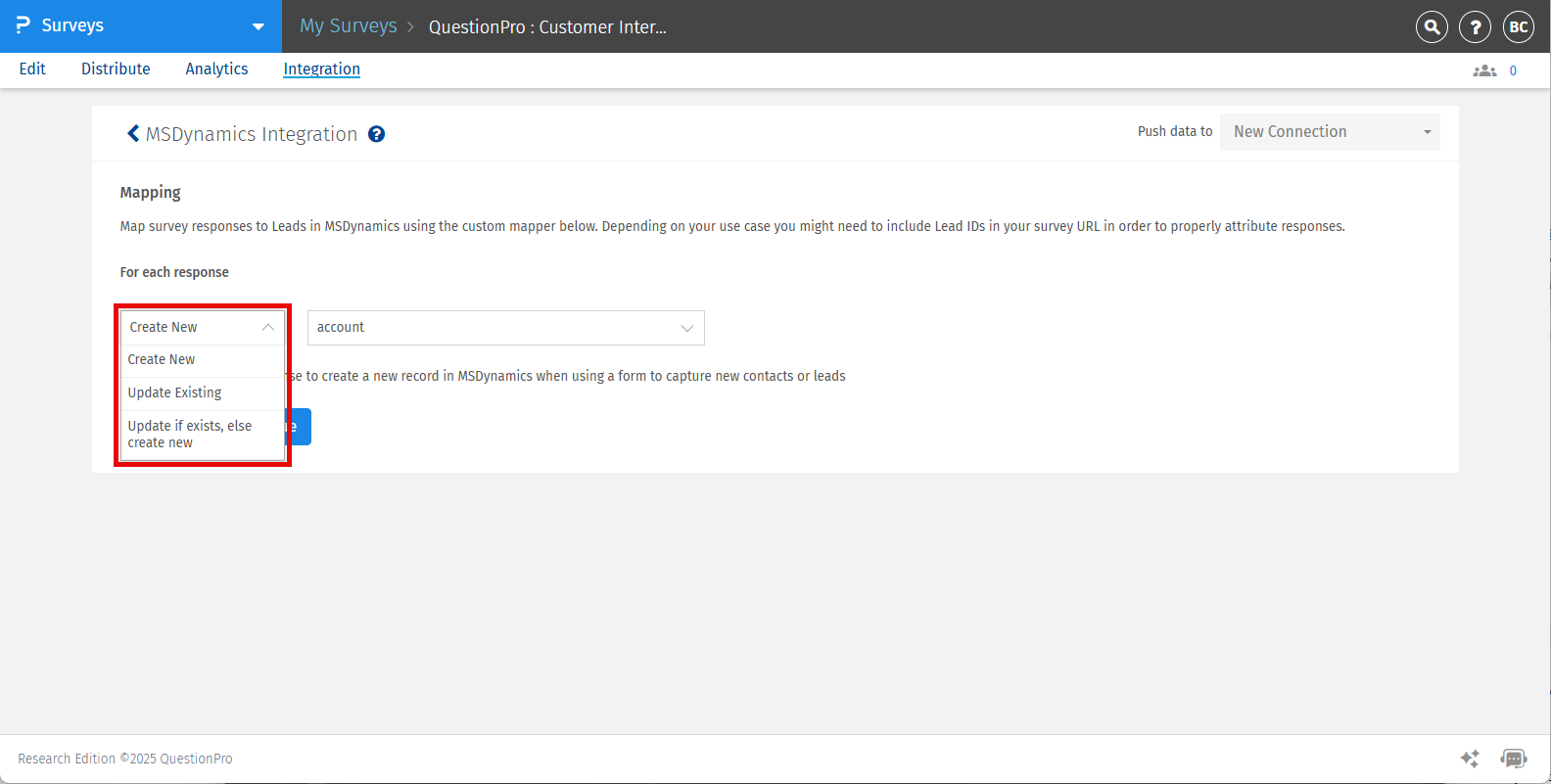
Task: Choose the Update Existing option
Action: tap(175, 392)
